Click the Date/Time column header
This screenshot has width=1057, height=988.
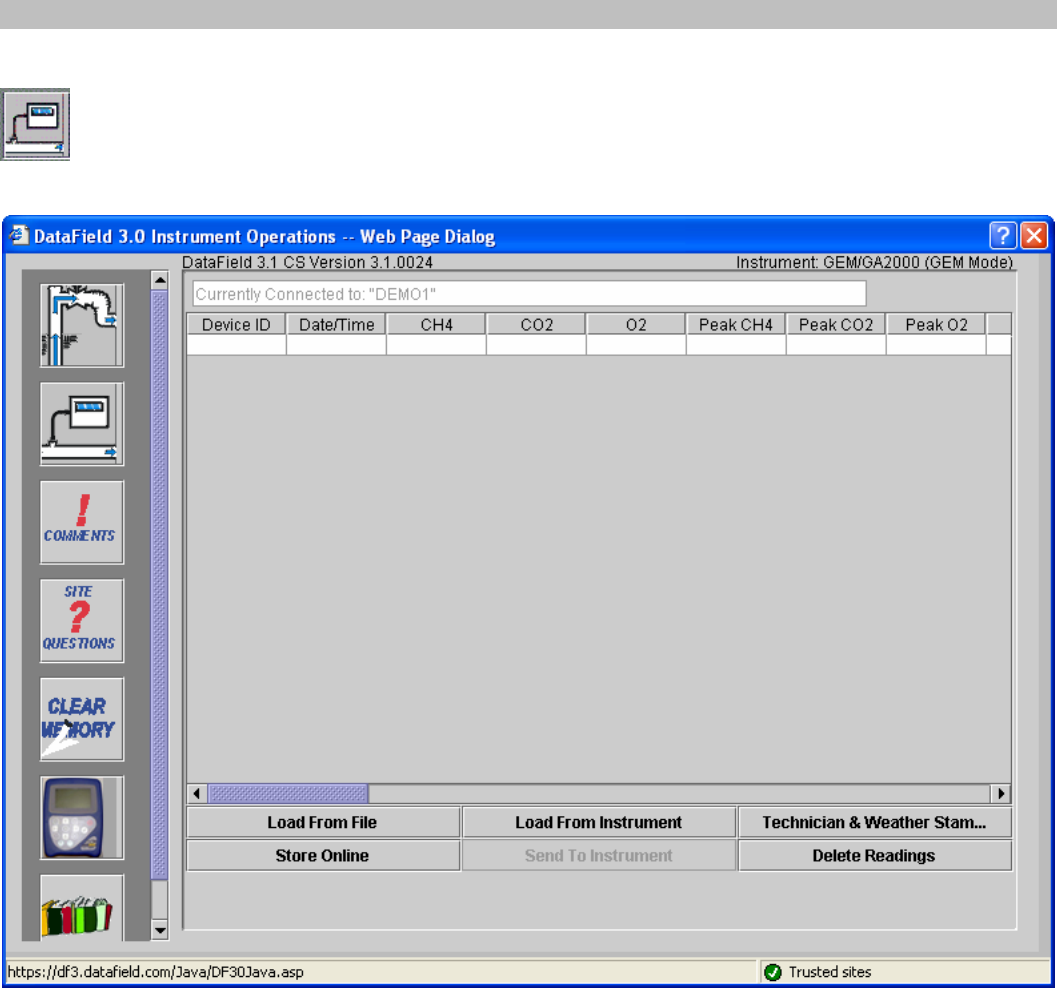(x=336, y=324)
